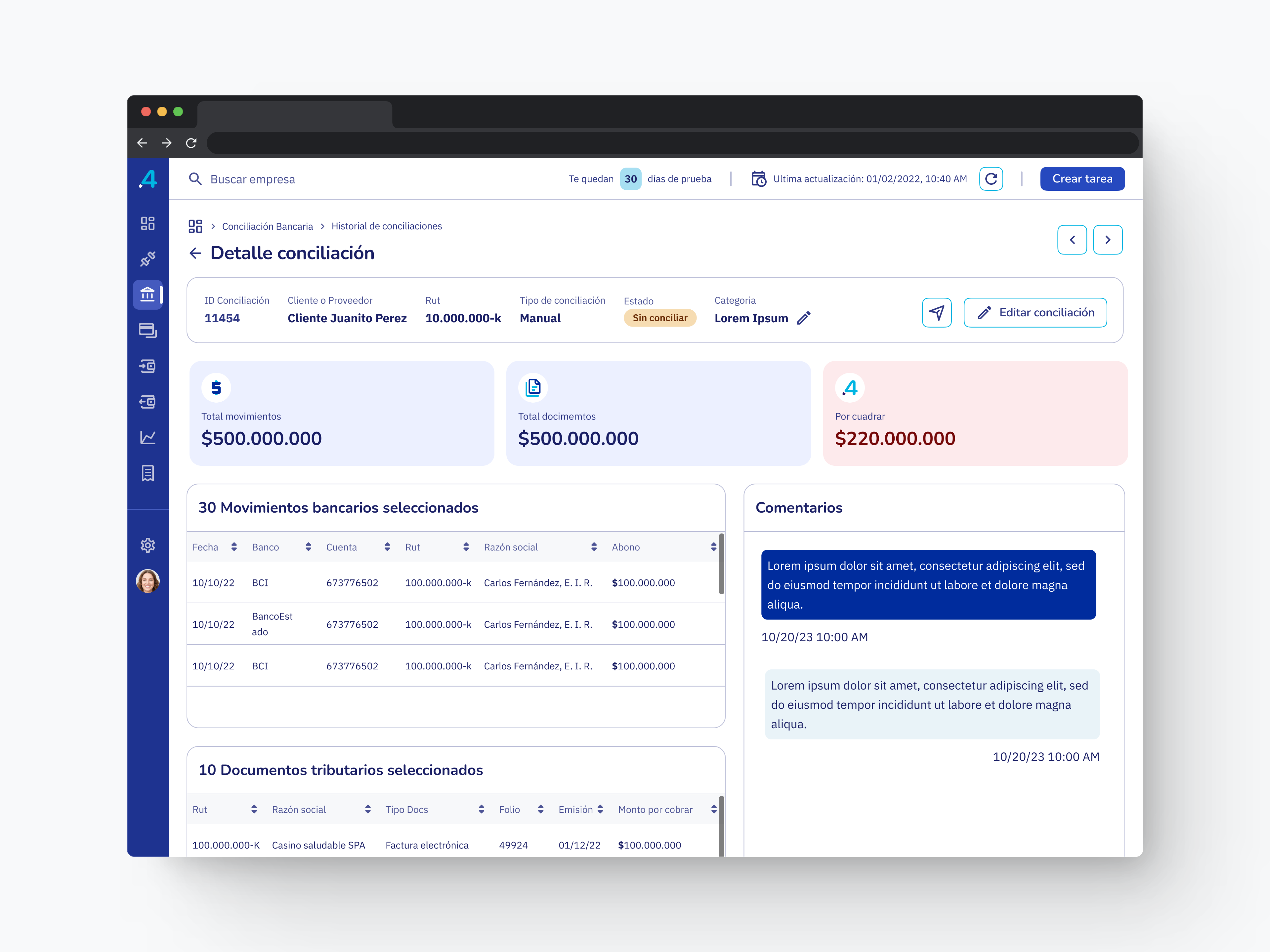Click the $220.000.000 Por cuadrar amount
1270x952 pixels.
tap(895, 438)
